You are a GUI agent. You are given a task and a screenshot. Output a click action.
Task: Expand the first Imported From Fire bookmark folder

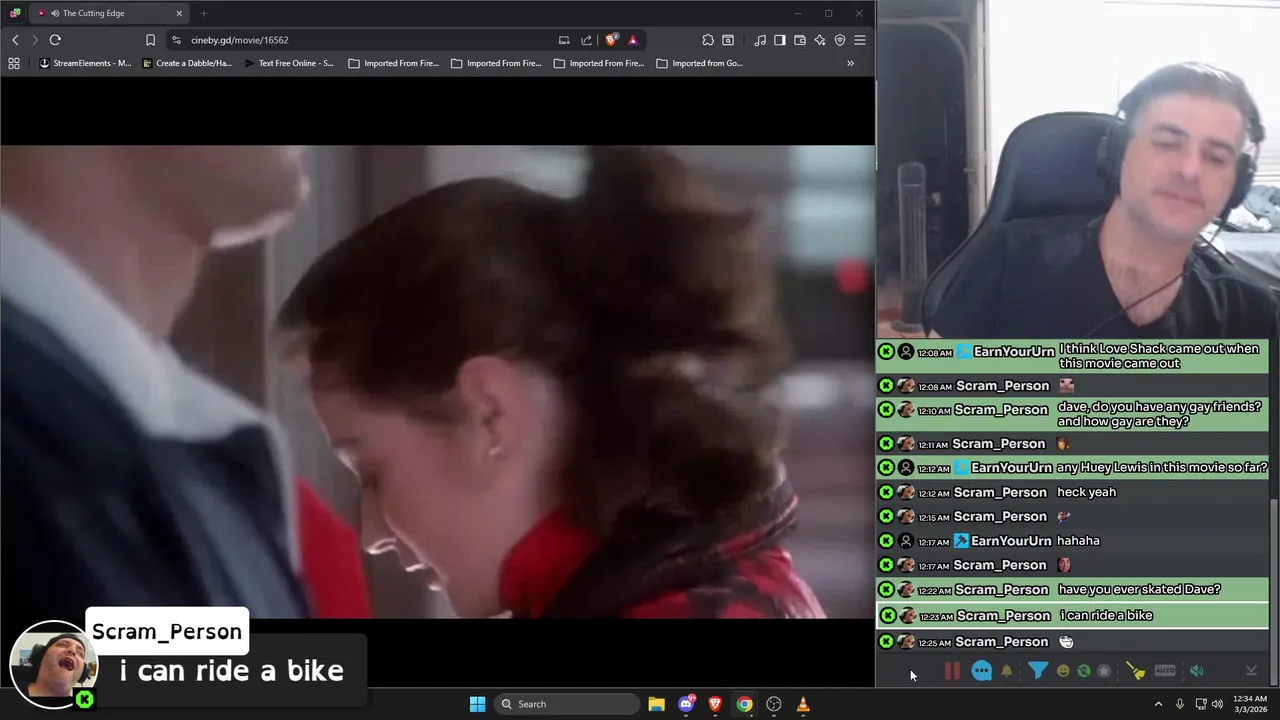[x=393, y=63]
